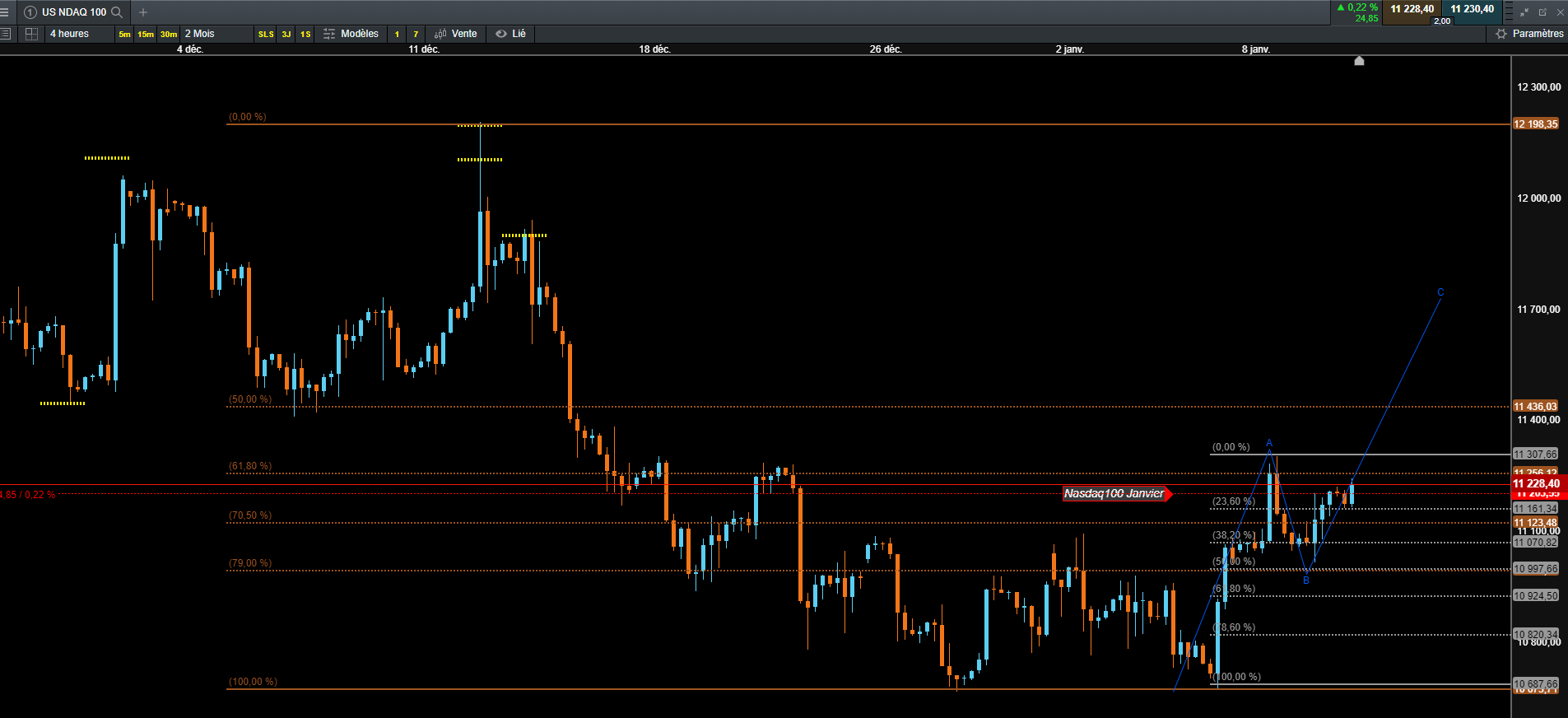1568x718 pixels.
Task: Toggle the 1 trading mode button
Action: pos(397,34)
